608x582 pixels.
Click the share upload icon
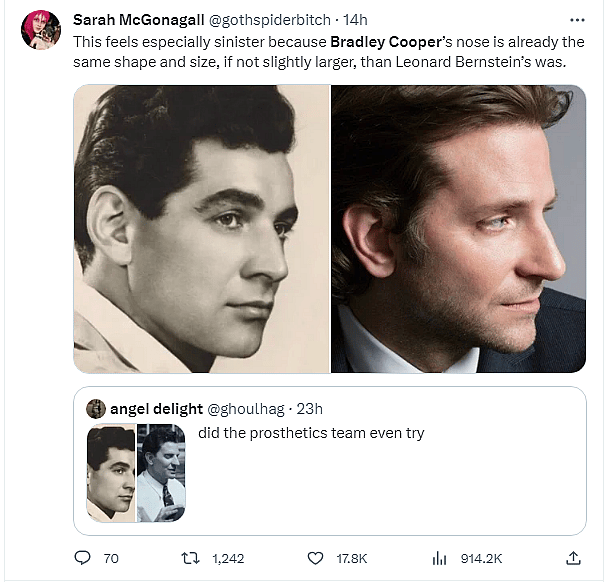tap(573, 558)
